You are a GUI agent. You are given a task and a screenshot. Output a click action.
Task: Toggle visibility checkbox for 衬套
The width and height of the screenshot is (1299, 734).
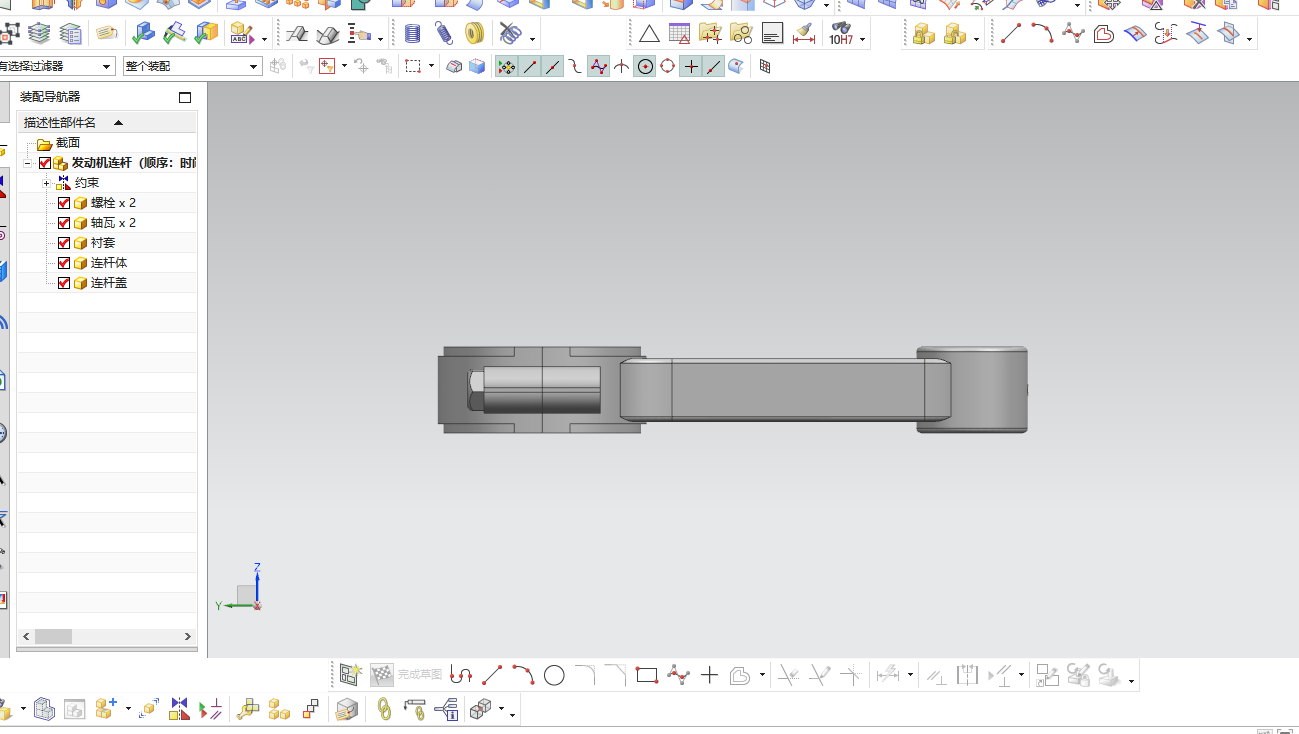coord(64,243)
